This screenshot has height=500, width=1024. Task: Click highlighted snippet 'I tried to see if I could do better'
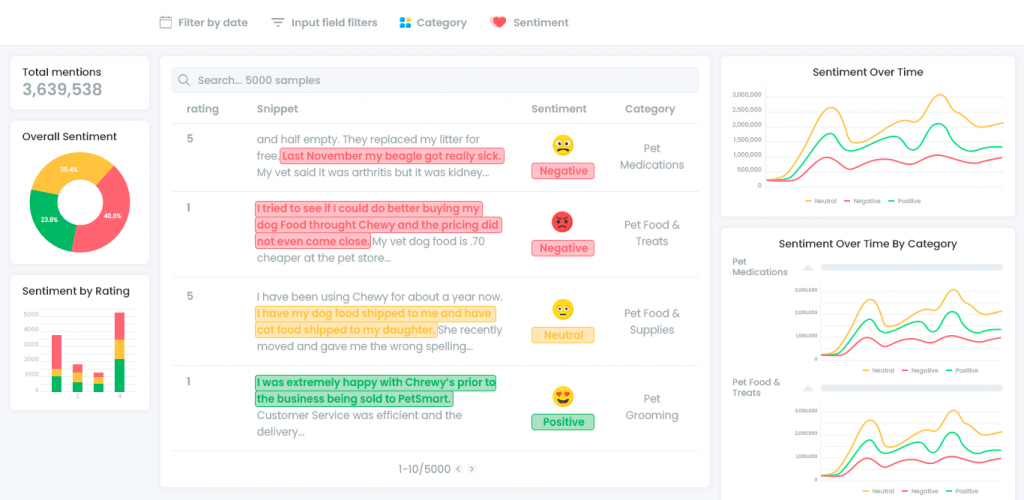tap(368, 209)
